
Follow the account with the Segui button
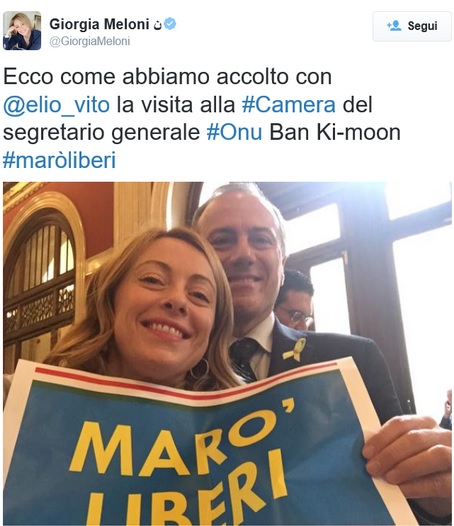click(x=412, y=26)
